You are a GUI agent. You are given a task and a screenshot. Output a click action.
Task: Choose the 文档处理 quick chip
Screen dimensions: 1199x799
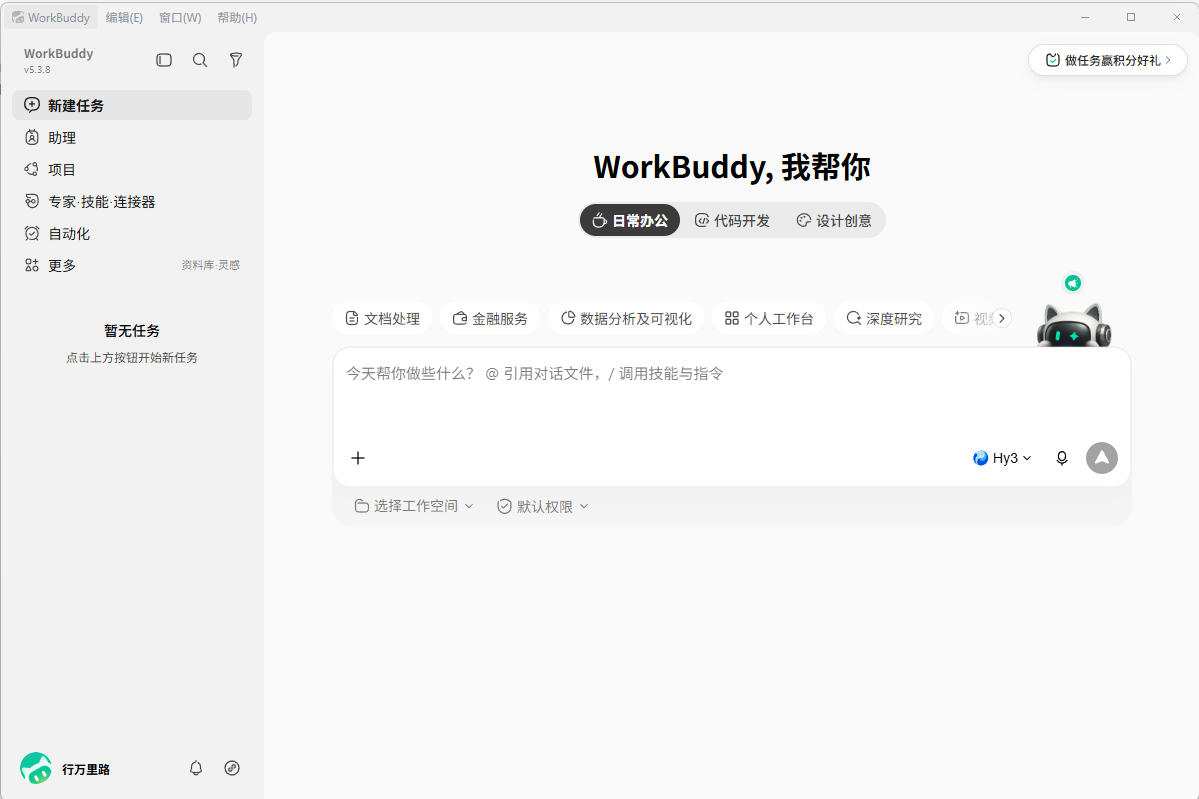(x=382, y=318)
